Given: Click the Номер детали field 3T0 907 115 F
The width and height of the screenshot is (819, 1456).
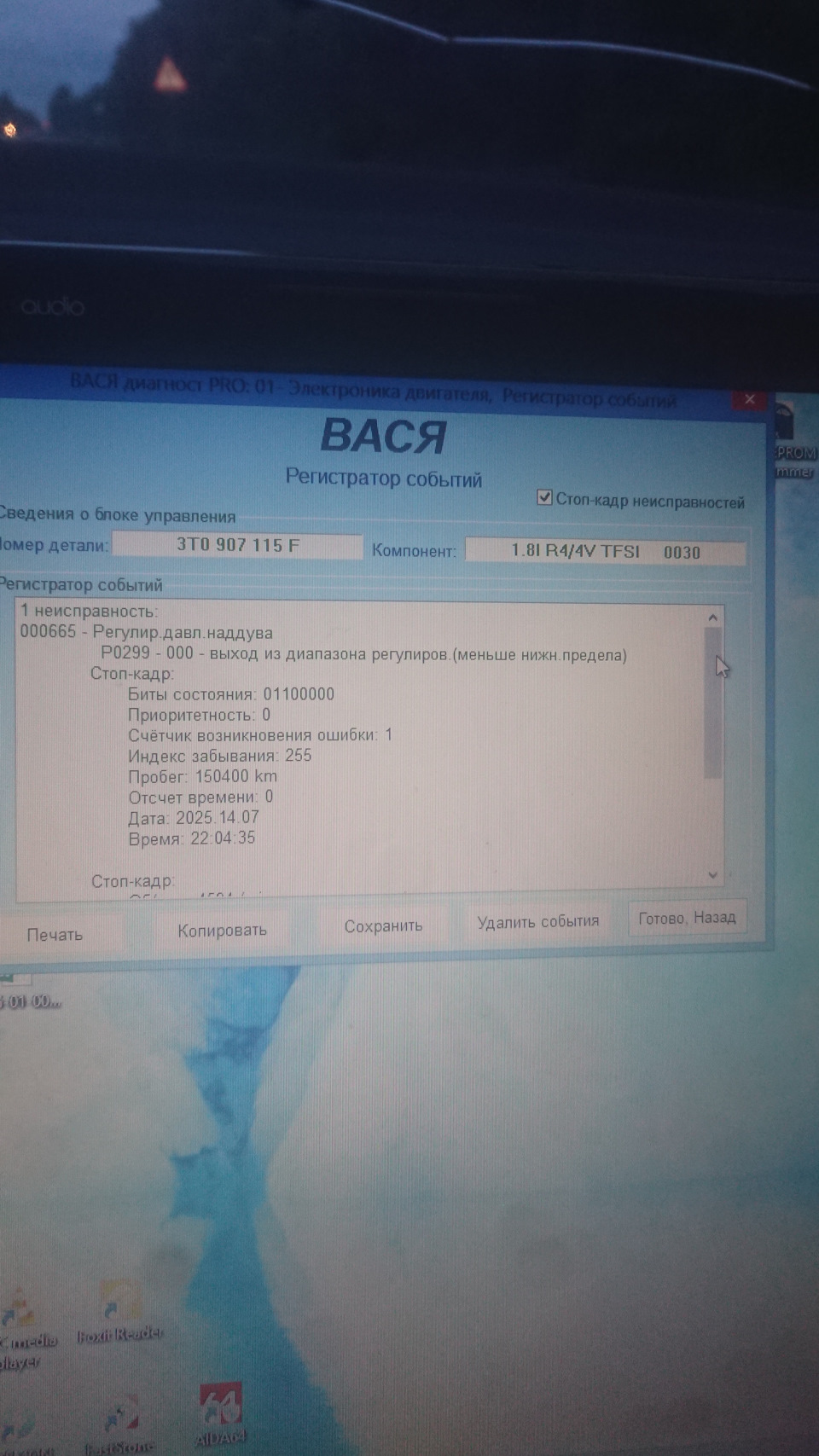Looking at the screenshot, I should point(238,545).
